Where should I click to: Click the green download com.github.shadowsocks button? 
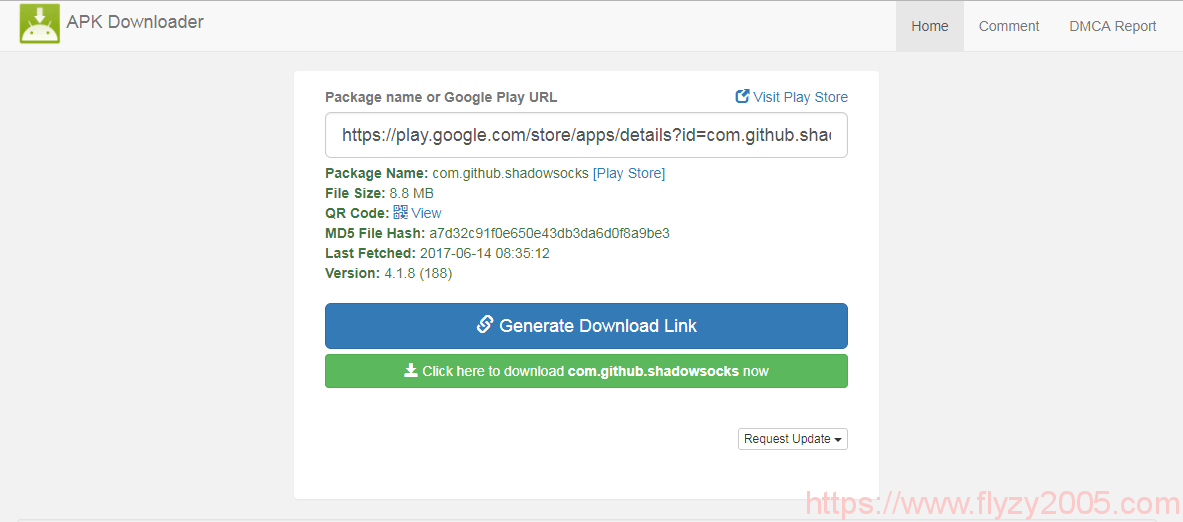click(x=586, y=371)
